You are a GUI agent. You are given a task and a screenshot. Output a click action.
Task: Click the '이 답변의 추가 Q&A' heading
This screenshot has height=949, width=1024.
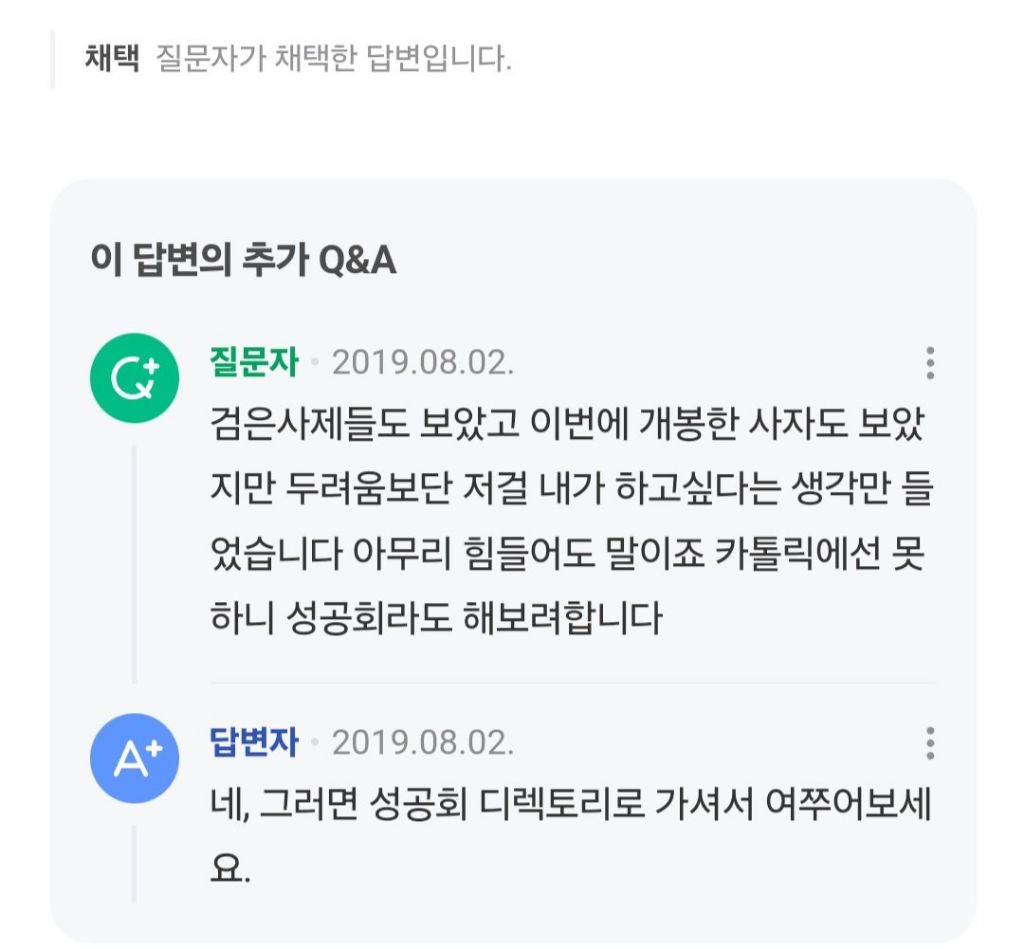pyautogui.click(x=243, y=260)
